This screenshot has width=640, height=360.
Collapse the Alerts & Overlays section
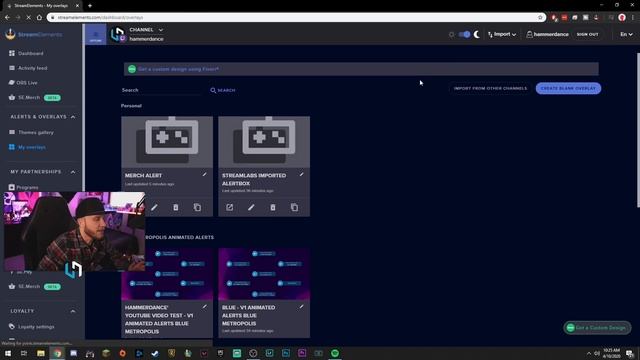tap(73, 117)
